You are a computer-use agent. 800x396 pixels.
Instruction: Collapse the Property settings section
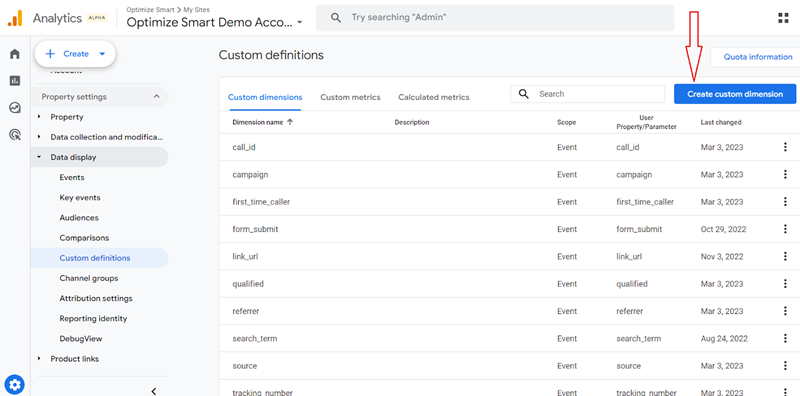(157, 96)
